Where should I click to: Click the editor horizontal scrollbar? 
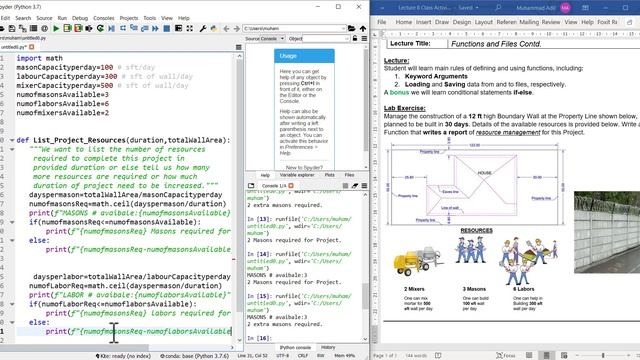point(74,348)
